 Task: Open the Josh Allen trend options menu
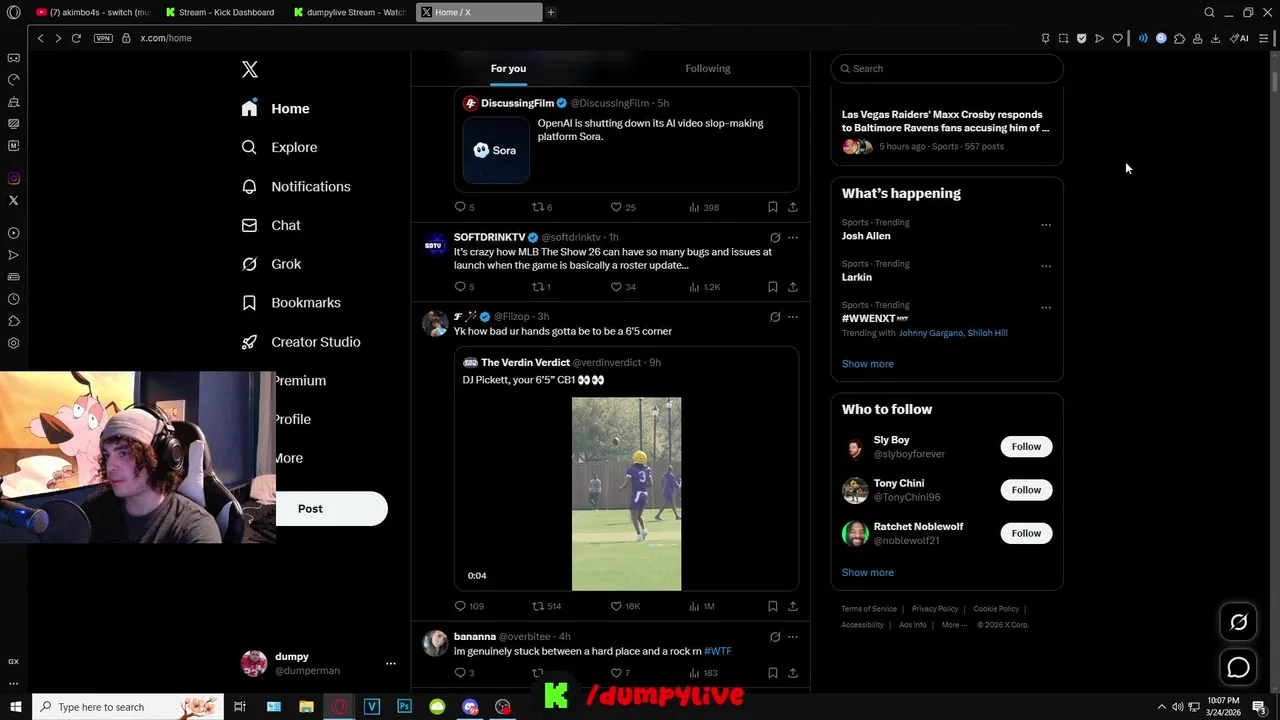pos(1046,225)
